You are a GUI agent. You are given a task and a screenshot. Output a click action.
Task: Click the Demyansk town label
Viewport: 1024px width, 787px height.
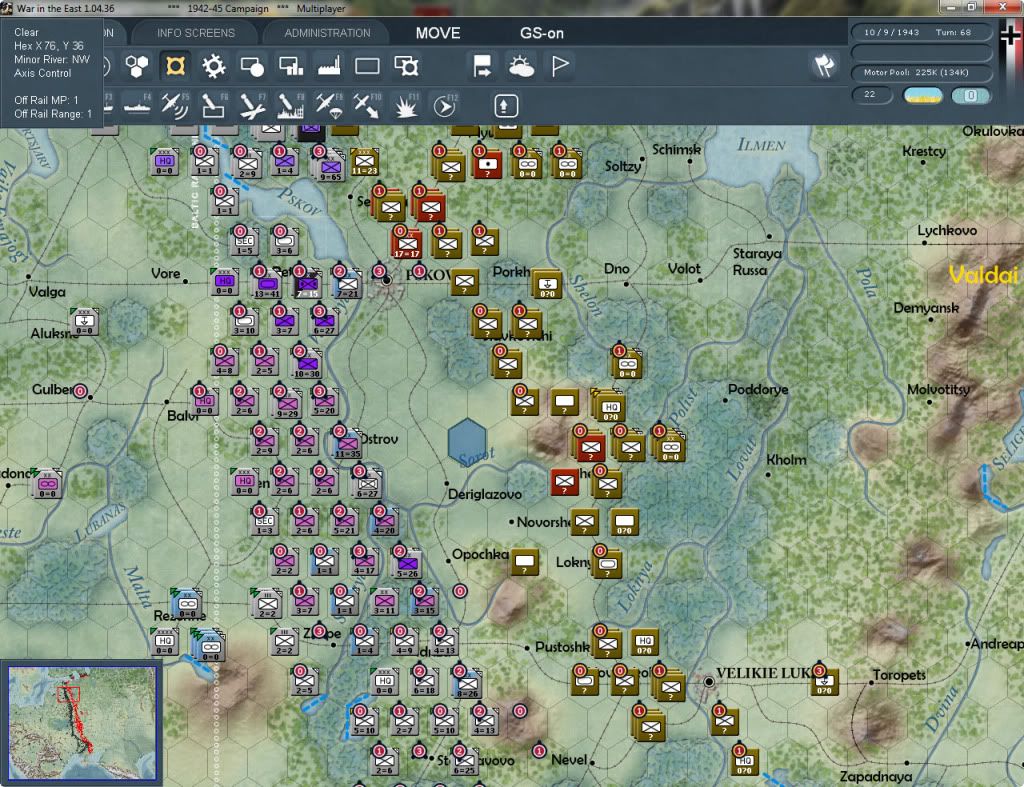(926, 308)
